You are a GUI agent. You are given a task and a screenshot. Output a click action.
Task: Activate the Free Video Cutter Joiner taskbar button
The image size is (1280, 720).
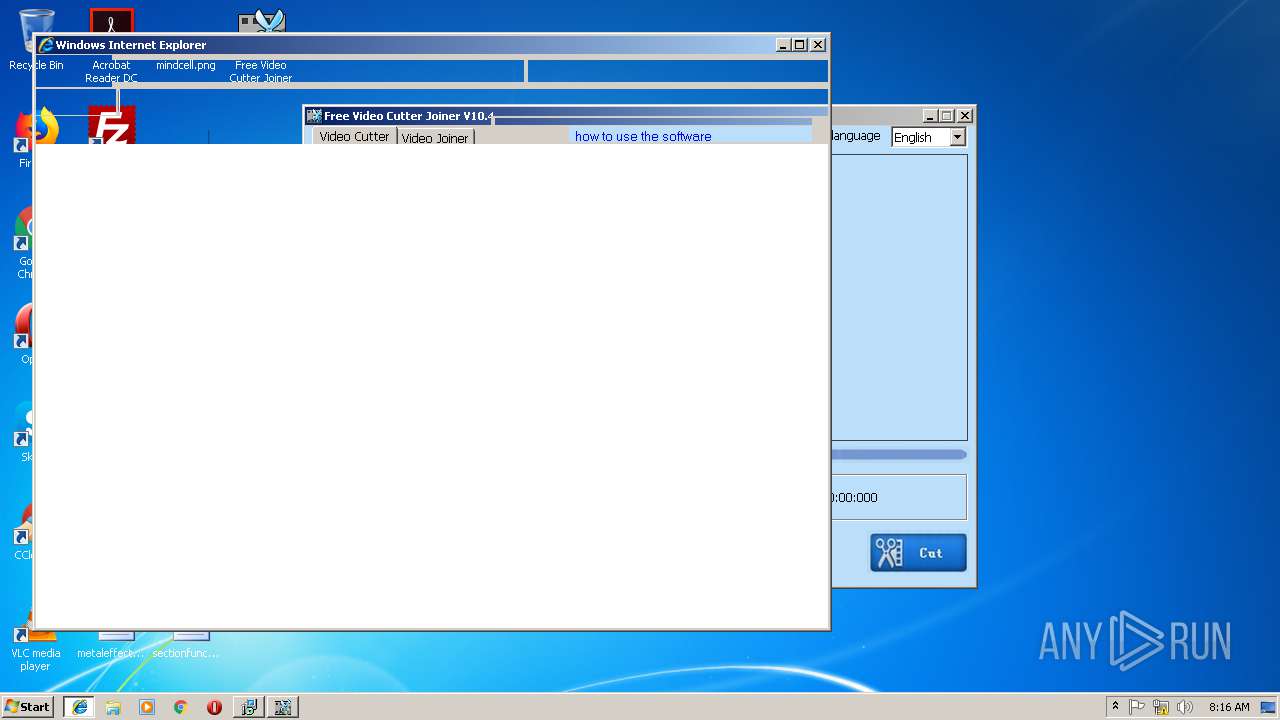point(283,707)
